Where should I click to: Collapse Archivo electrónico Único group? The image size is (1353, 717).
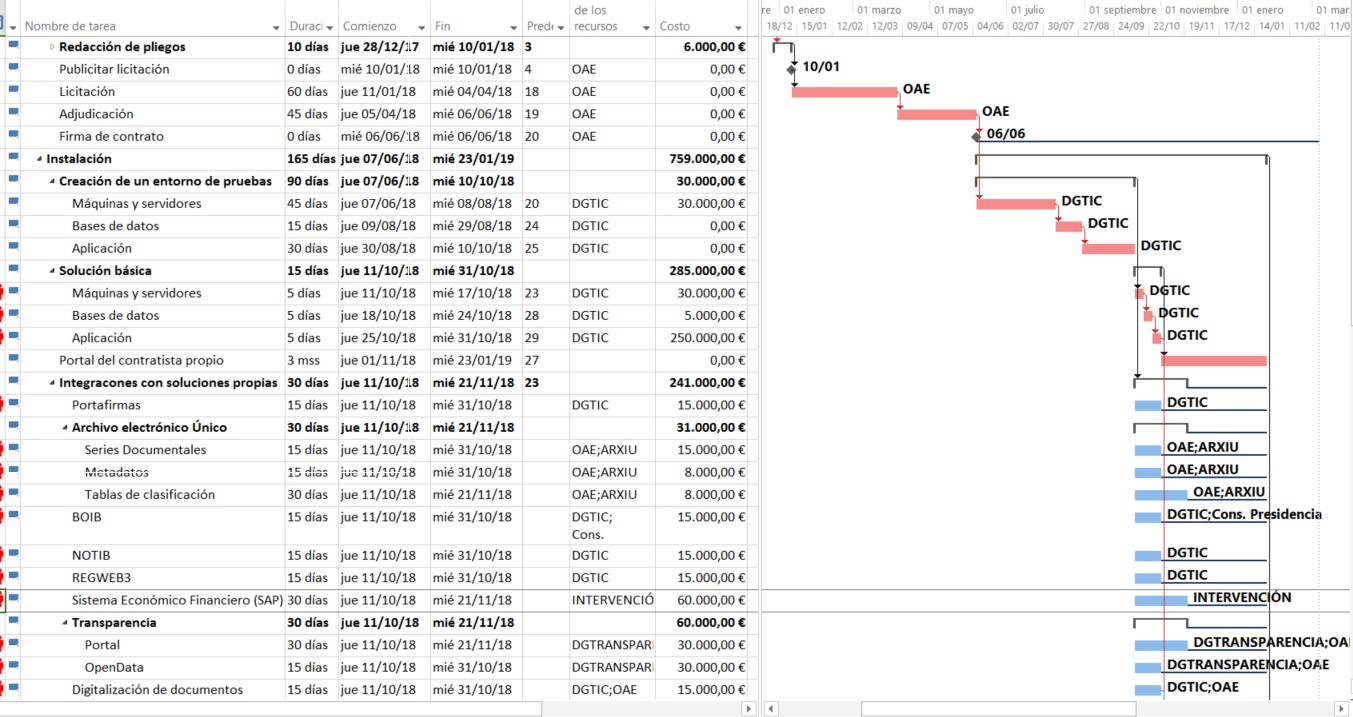click(65, 428)
